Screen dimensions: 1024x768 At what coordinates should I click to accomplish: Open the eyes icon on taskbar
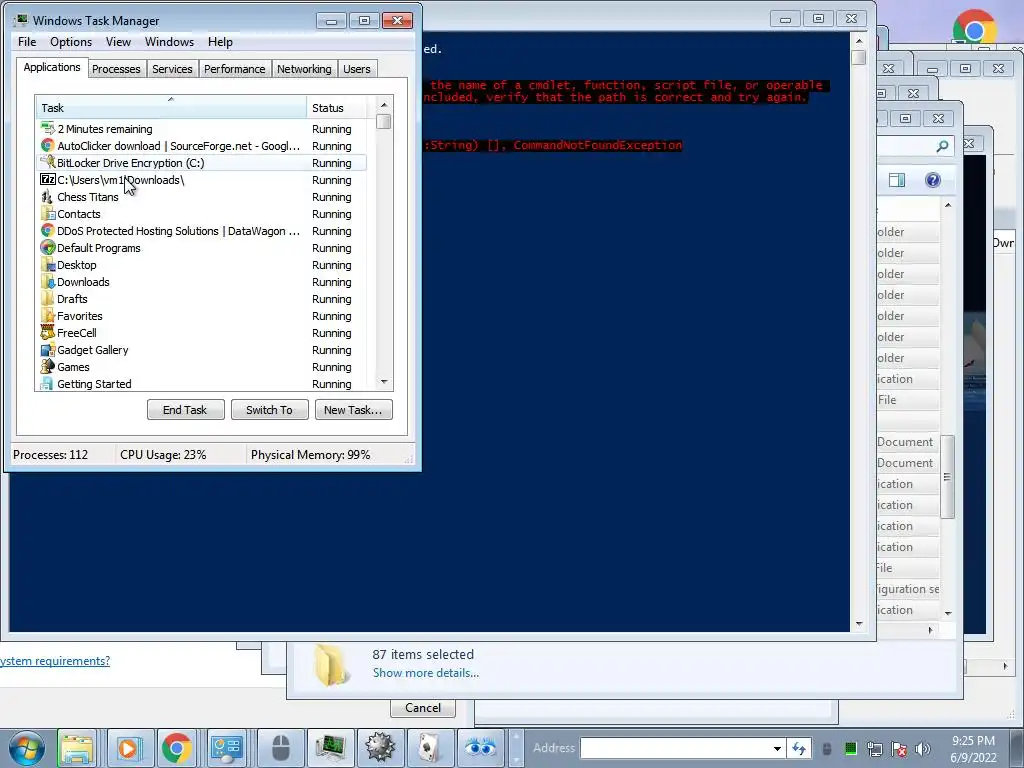click(x=481, y=748)
